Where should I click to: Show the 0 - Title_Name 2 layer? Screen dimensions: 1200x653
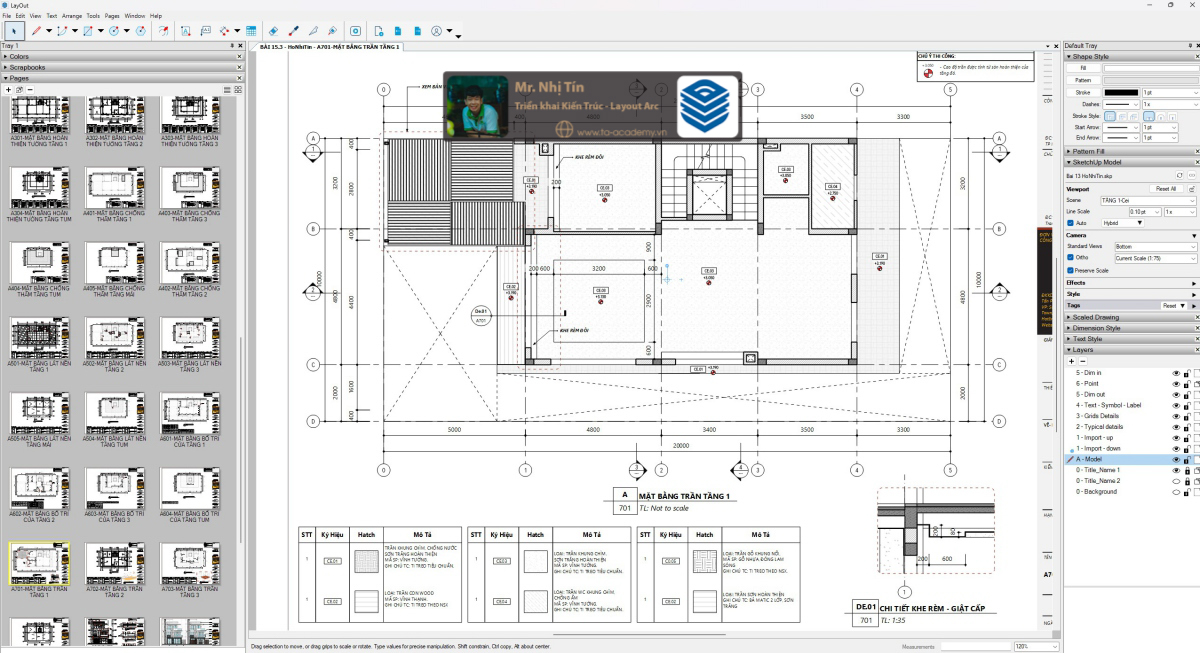click(1176, 481)
